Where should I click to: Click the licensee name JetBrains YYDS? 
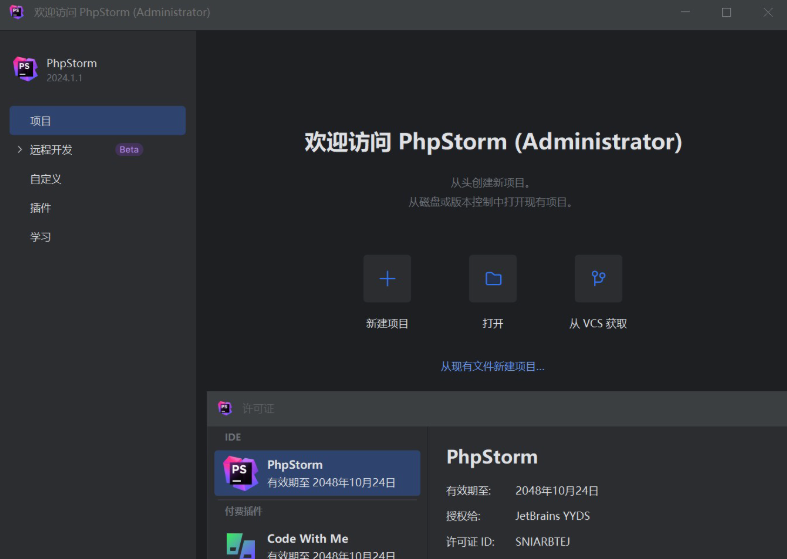click(553, 516)
